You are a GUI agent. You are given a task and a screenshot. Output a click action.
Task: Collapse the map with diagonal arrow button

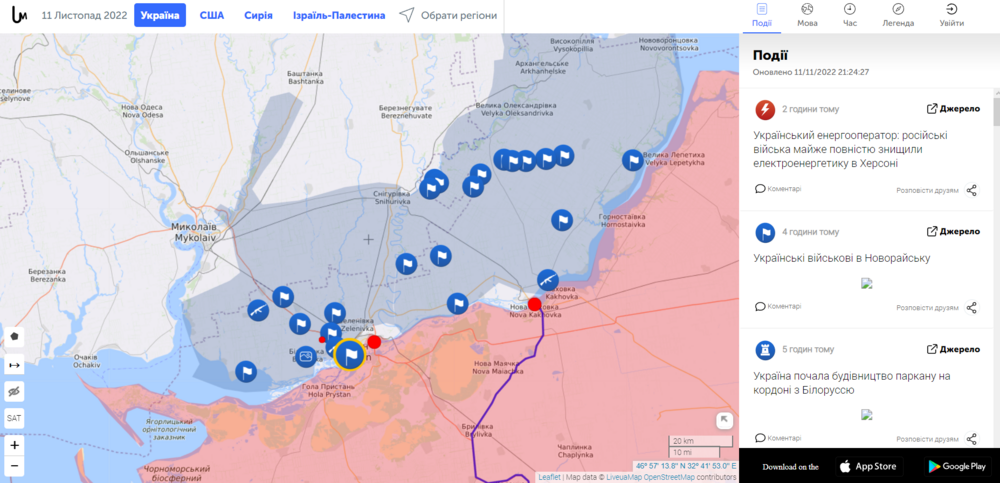[724, 420]
